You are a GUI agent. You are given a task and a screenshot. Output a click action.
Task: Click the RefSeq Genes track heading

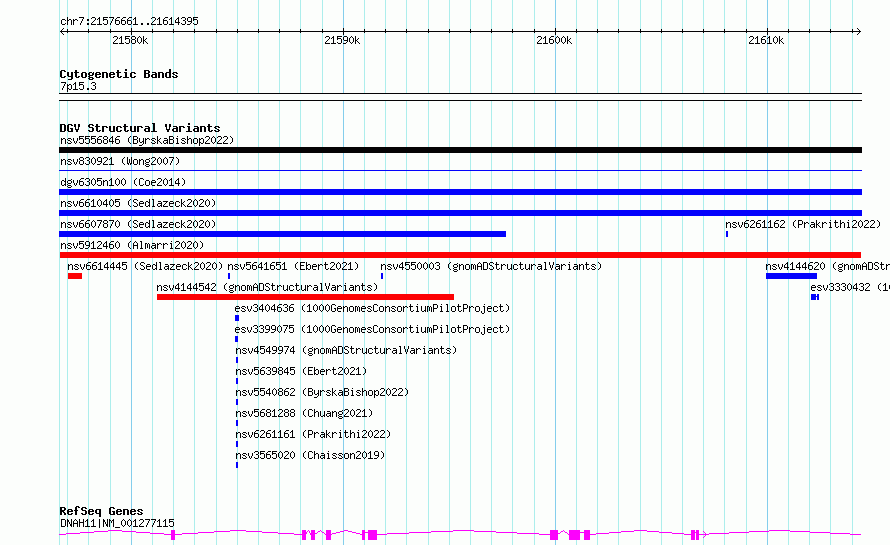[101, 511]
